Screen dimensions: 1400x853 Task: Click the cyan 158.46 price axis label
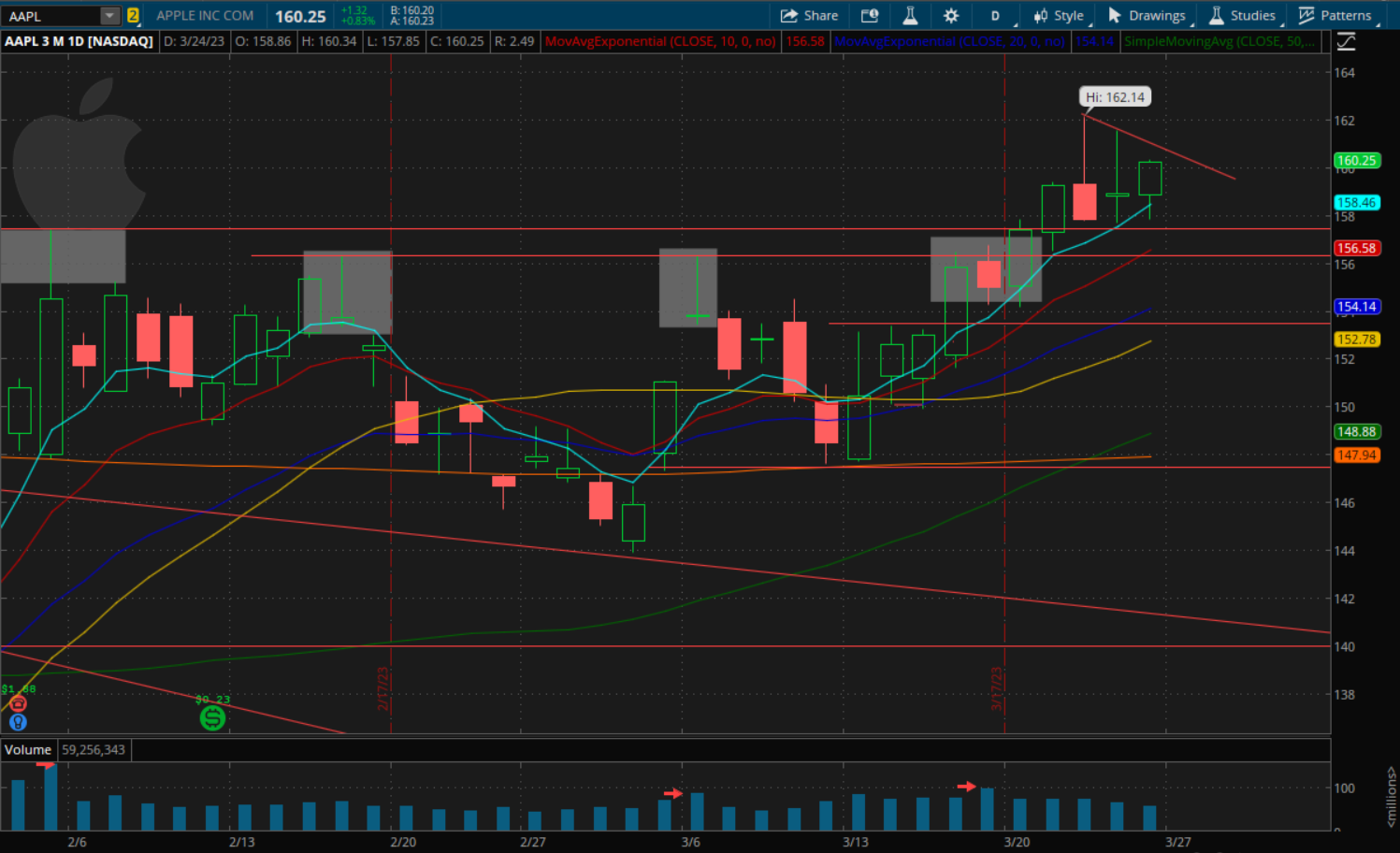pyautogui.click(x=1356, y=202)
